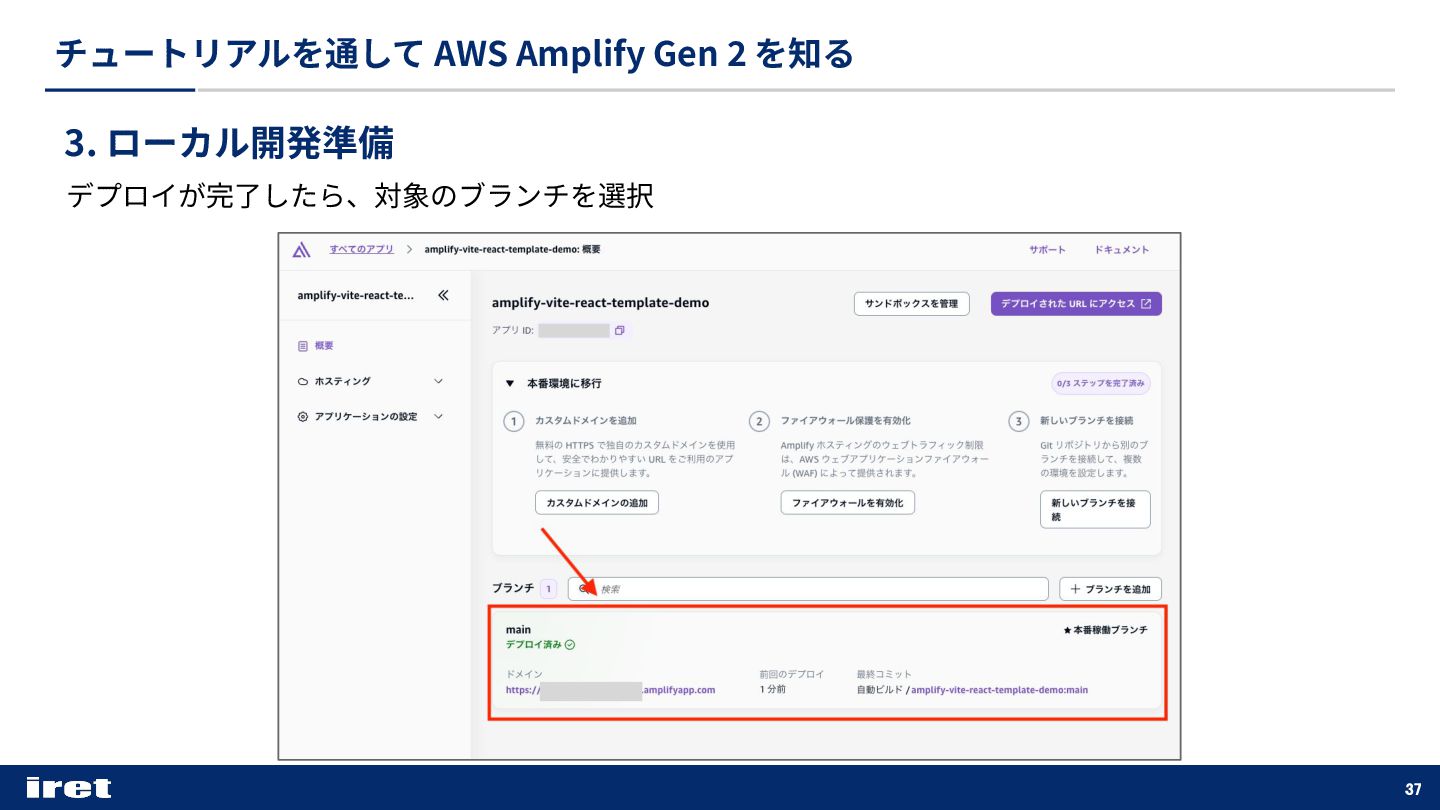Click the ファイアウォールを有効化 button
The width and height of the screenshot is (1440, 810).
pos(847,503)
